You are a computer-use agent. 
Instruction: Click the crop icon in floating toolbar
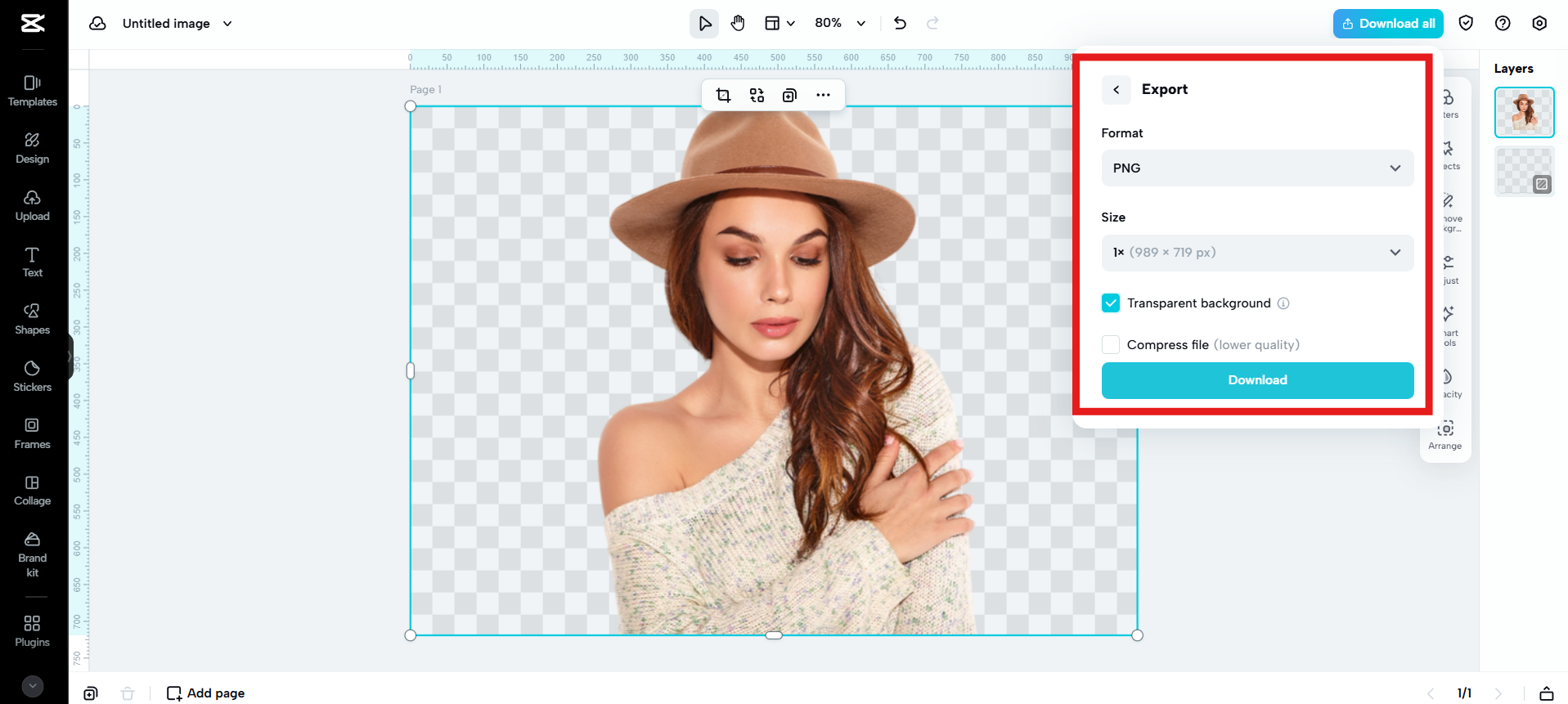723,96
